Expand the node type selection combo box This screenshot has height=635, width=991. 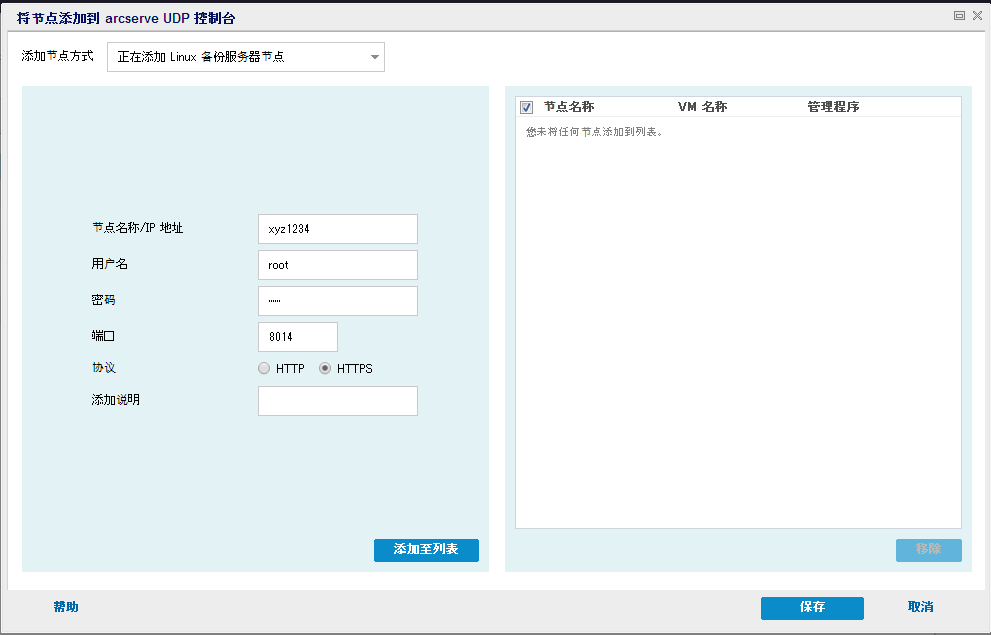point(245,57)
